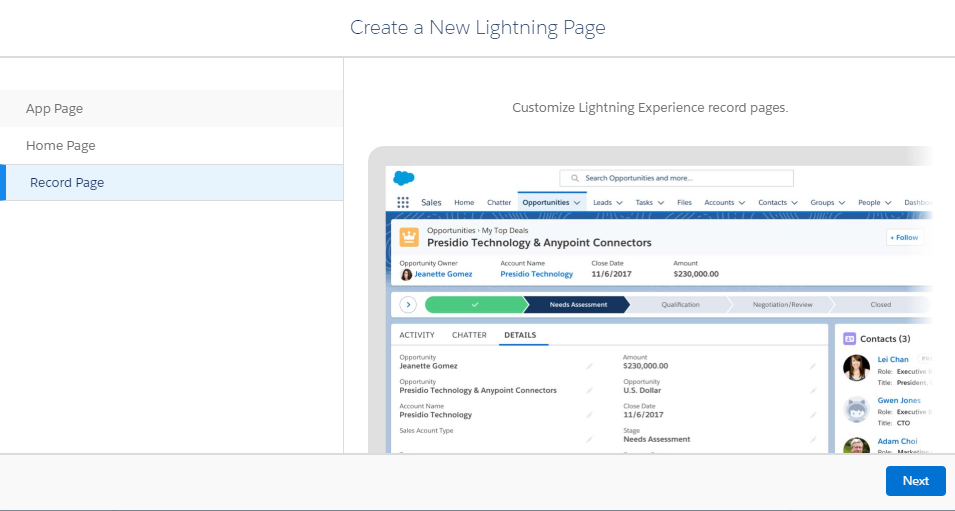
Task: Select the Negotiation/Review path stage
Action: pyautogui.click(x=783, y=305)
